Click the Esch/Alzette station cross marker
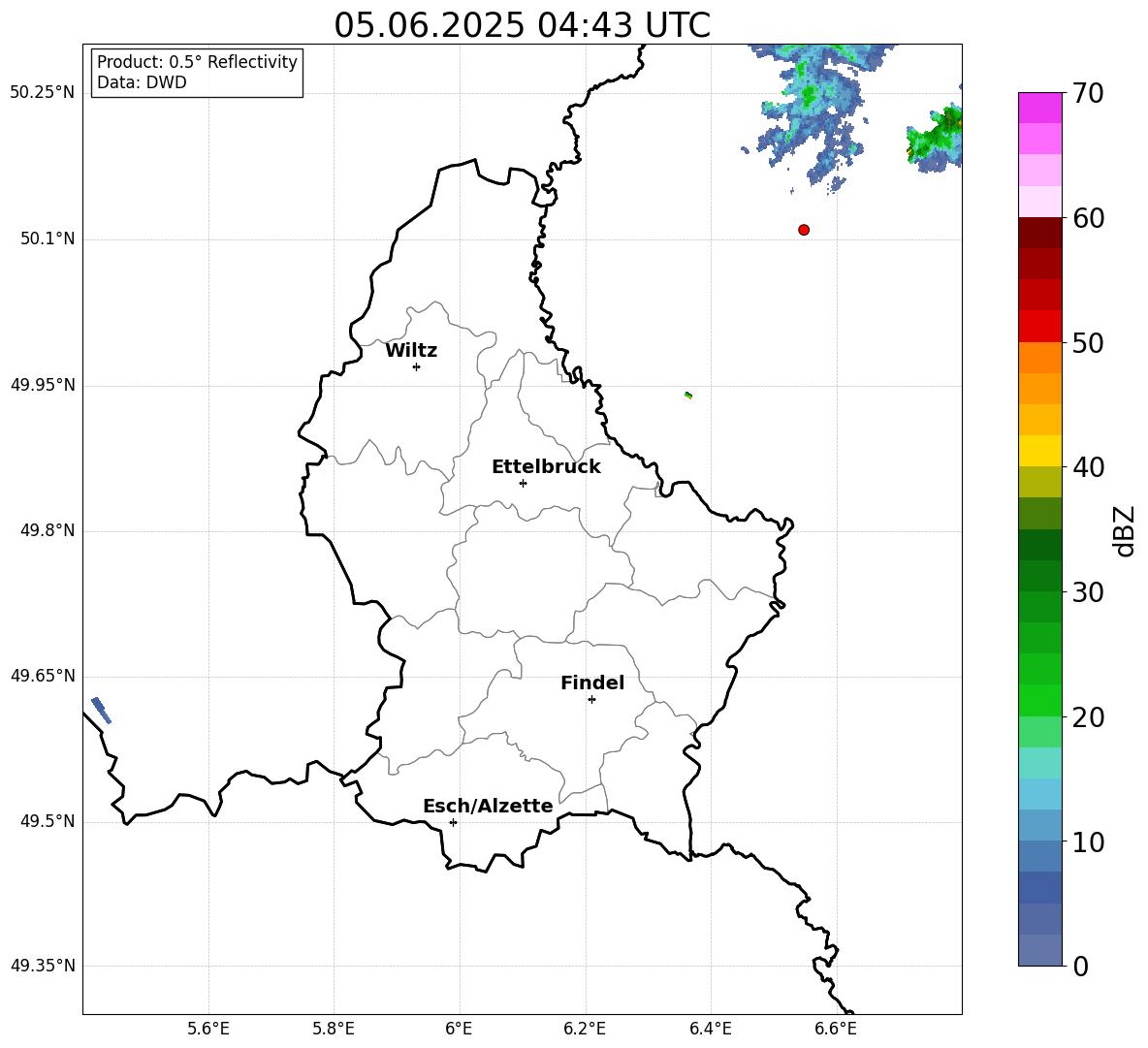The image size is (1148, 1048). (453, 822)
